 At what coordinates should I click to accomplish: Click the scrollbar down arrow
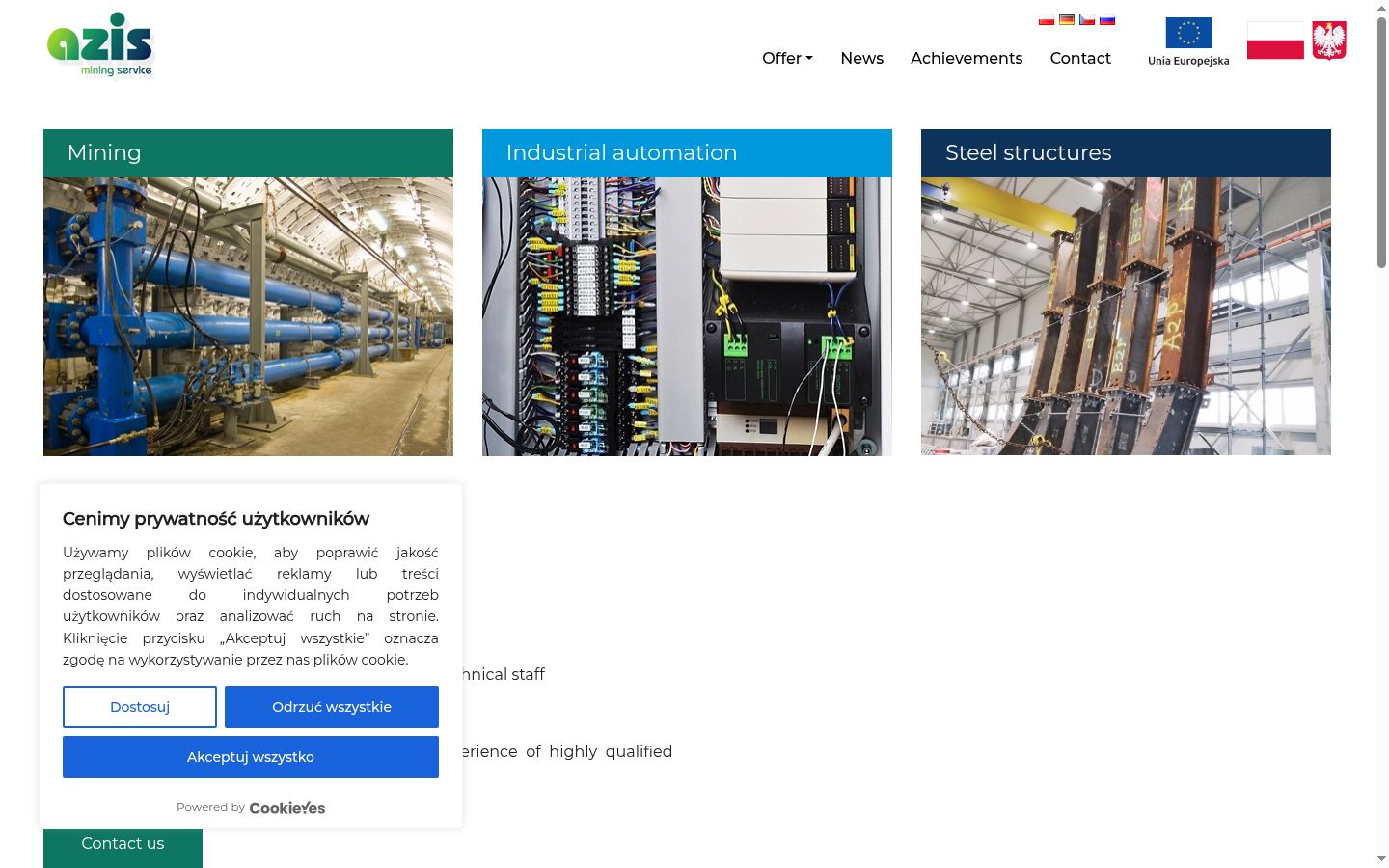pos(1381,858)
